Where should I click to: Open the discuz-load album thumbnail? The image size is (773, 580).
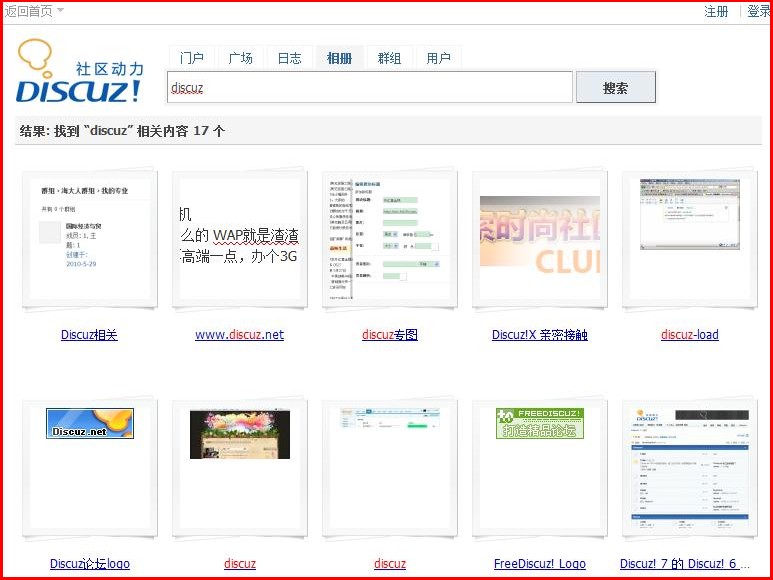(690, 239)
